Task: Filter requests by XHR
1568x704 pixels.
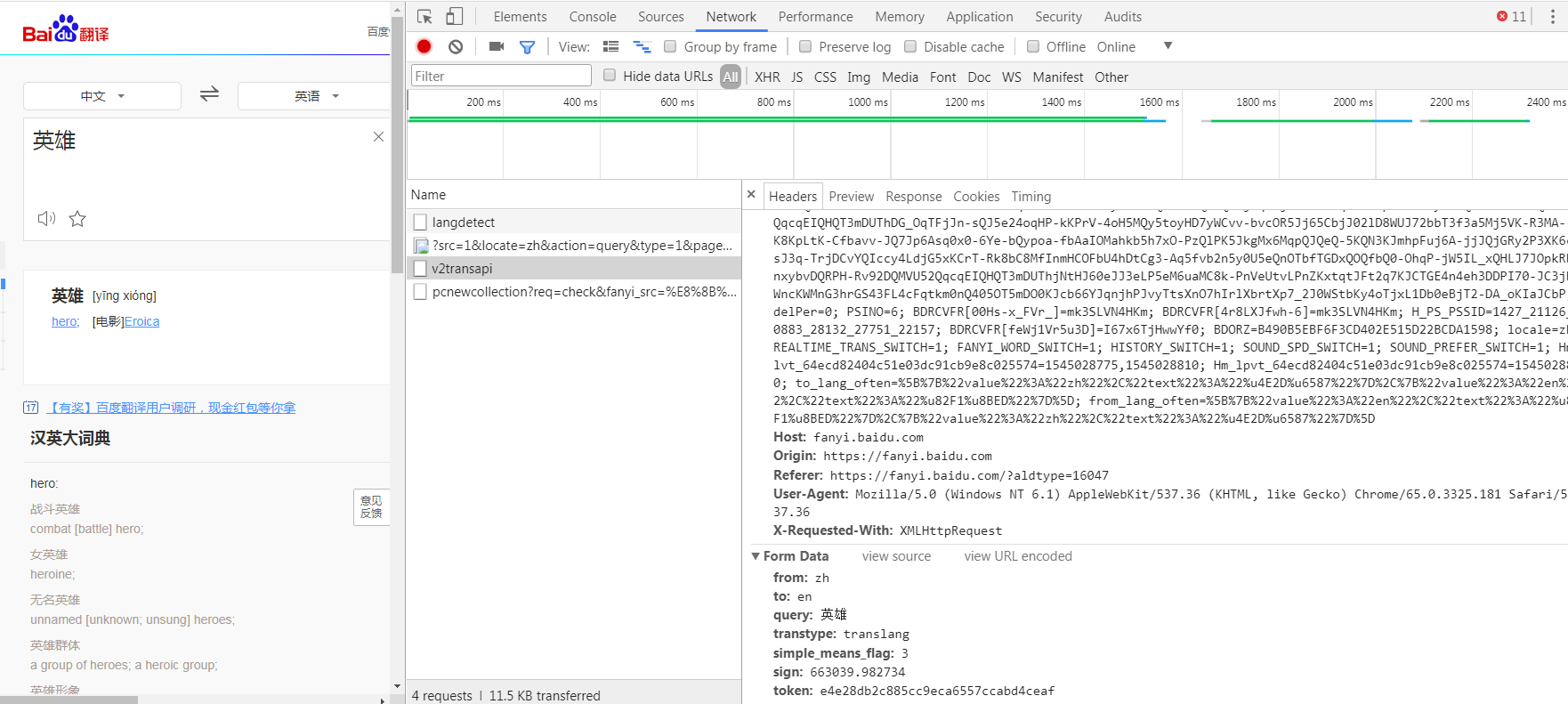Action: pos(767,77)
